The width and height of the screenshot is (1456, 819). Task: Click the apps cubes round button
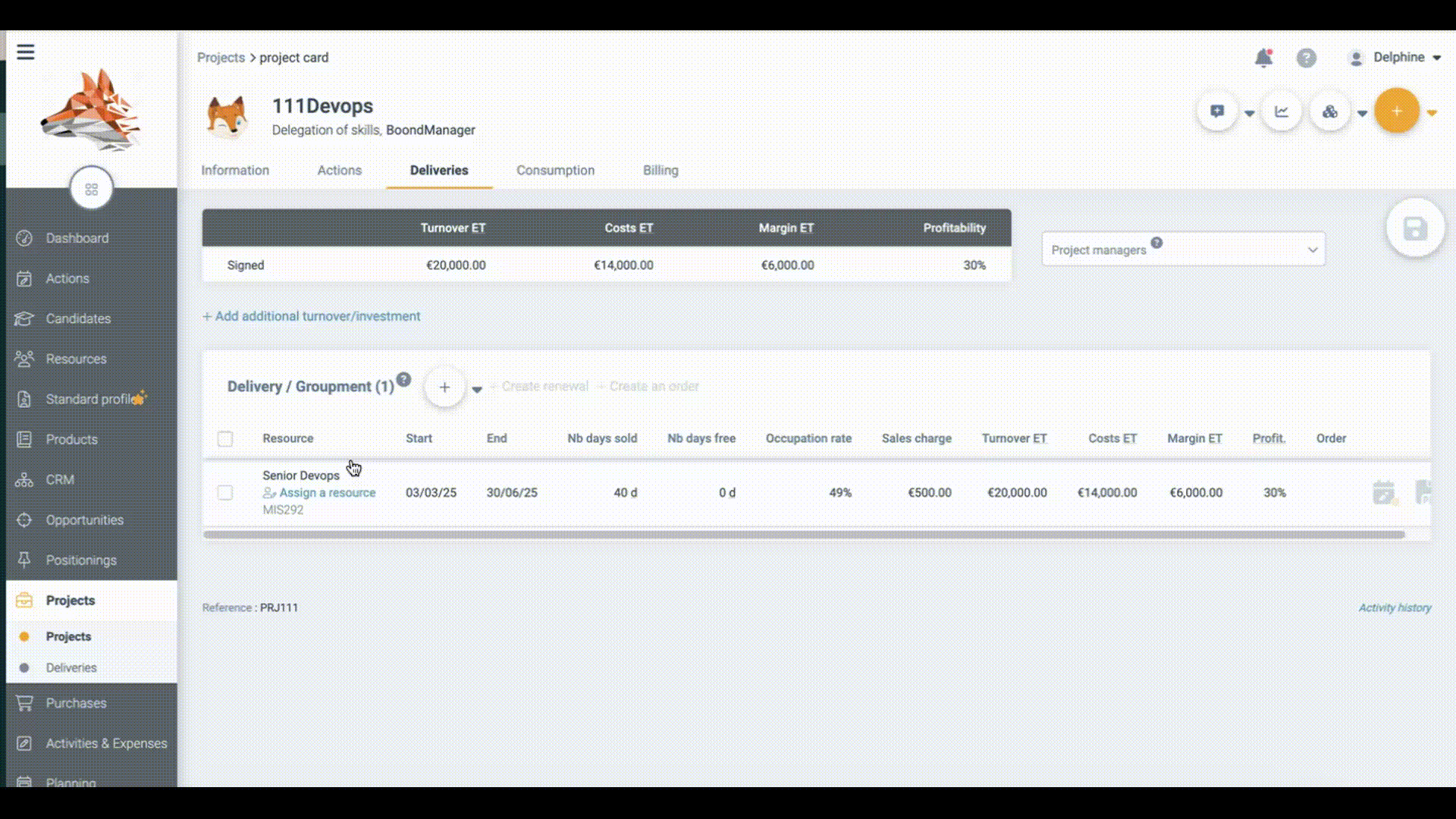point(1330,111)
